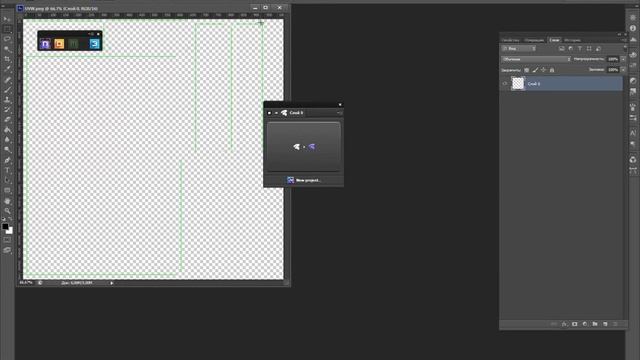
Task: Open the fill slider arrow
Action: (x=623, y=70)
